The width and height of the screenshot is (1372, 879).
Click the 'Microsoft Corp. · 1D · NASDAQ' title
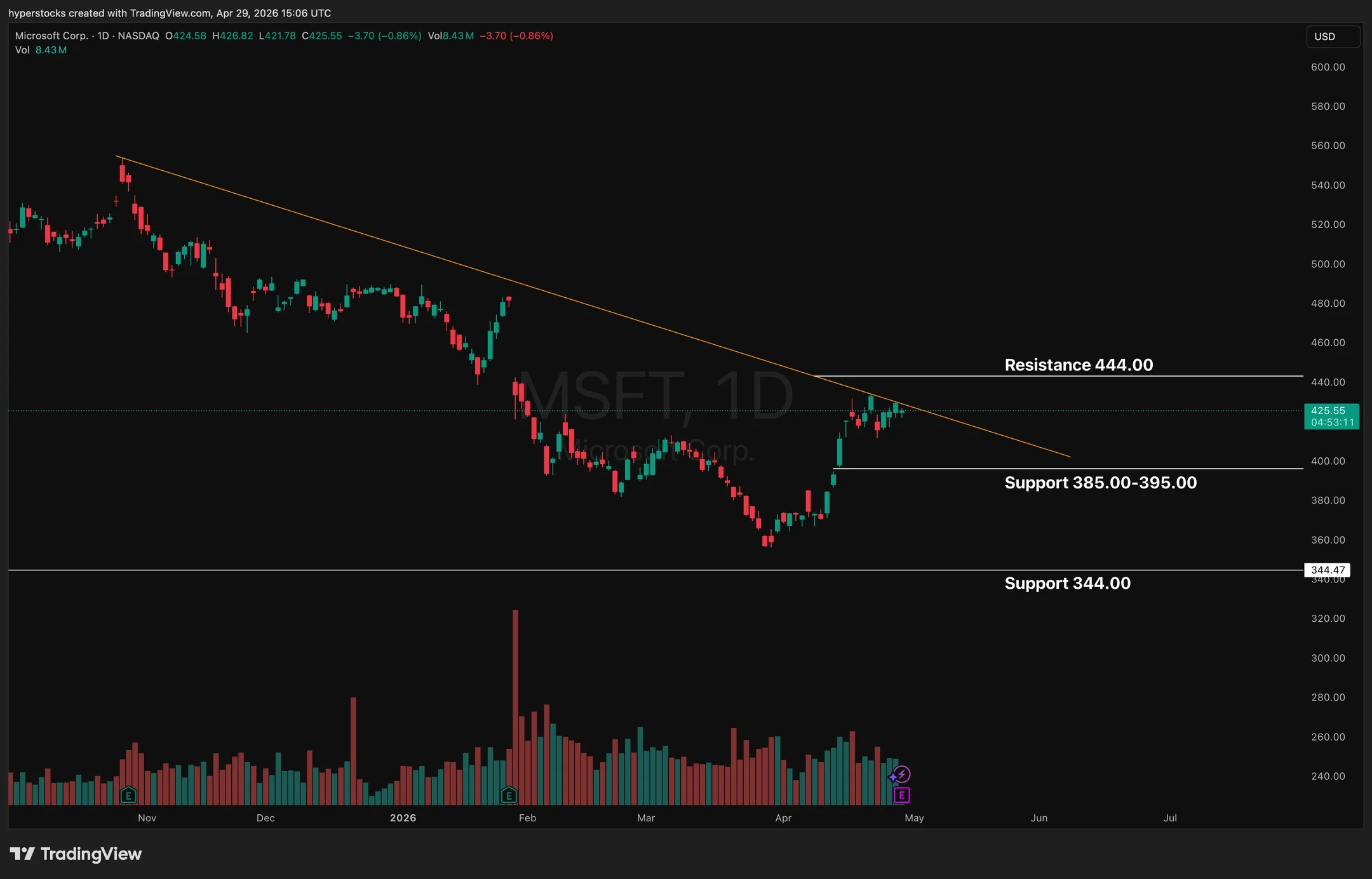[87, 36]
